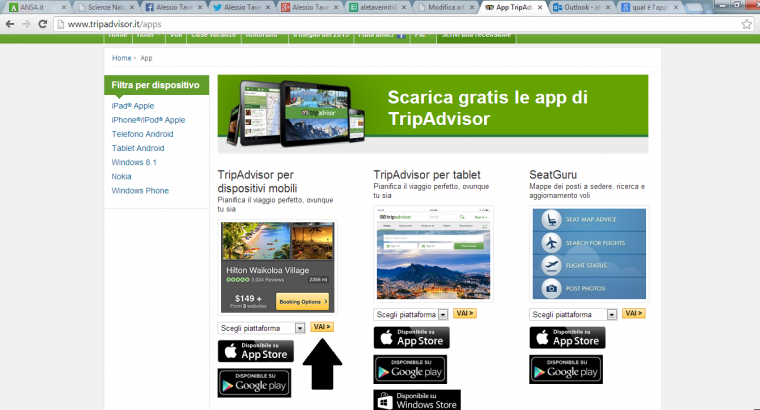The width and height of the screenshot is (760, 410).
Task: Click the browser back arrow
Action: (x=10, y=24)
